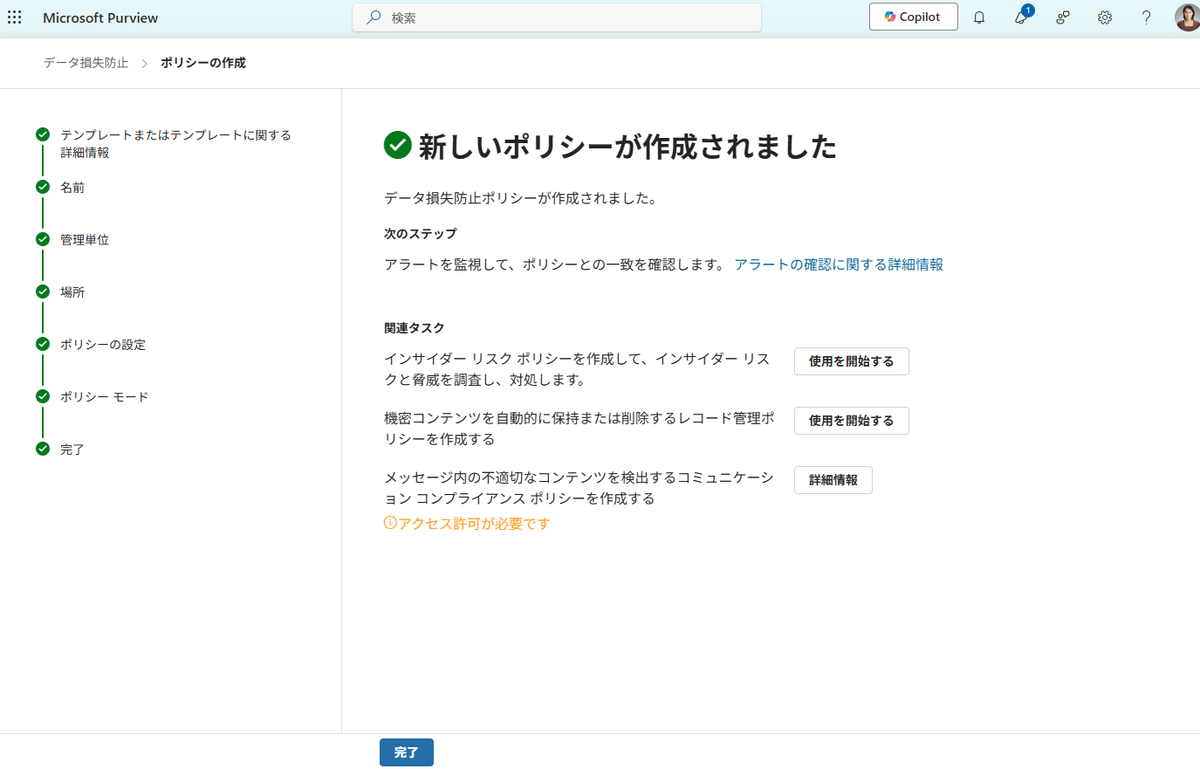Image resolution: width=1200 pixels, height=769 pixels.
Task: Open the help question mark icon
Action: [x=1147, y=18]
